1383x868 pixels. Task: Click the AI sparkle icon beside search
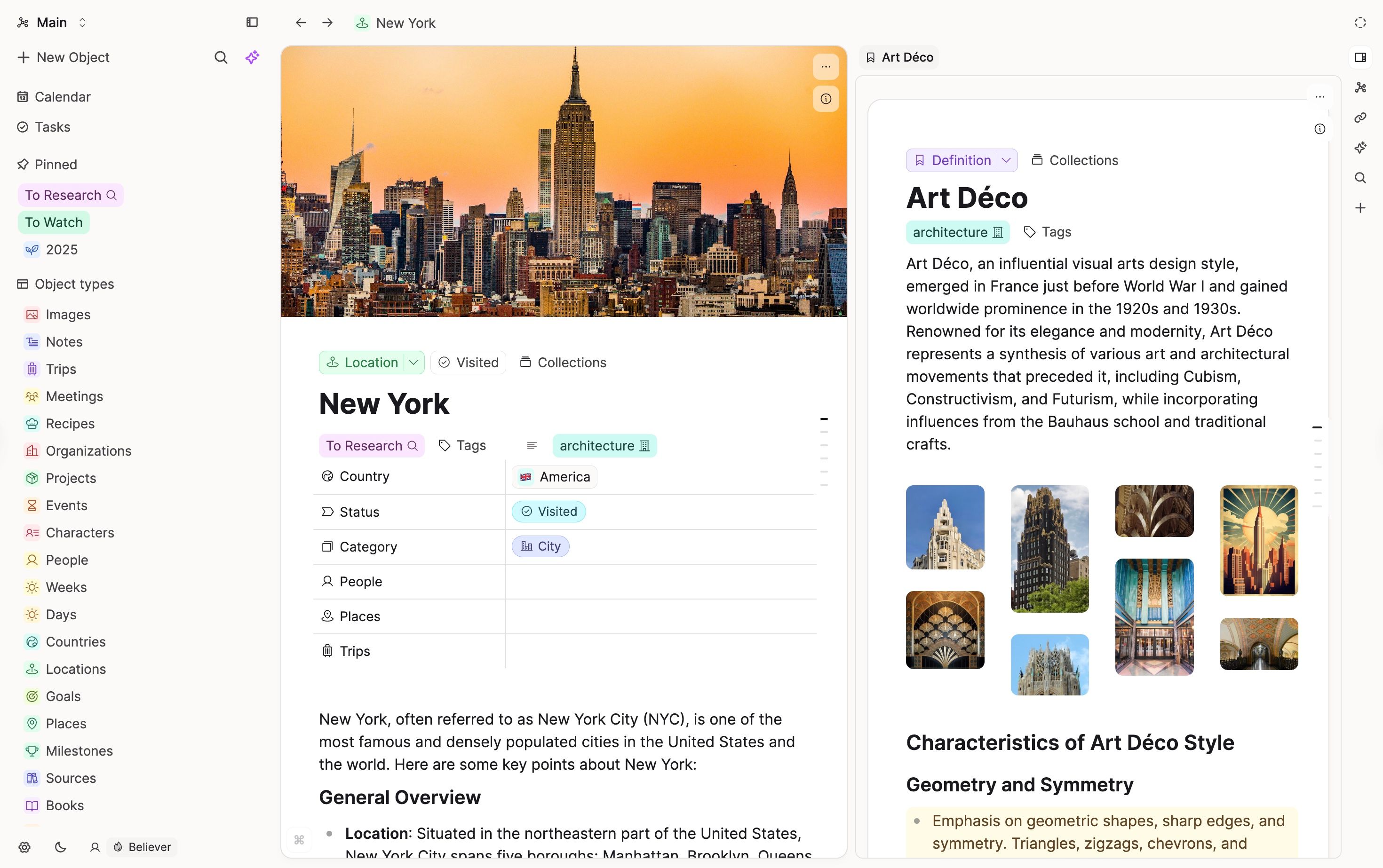point(252,57)
